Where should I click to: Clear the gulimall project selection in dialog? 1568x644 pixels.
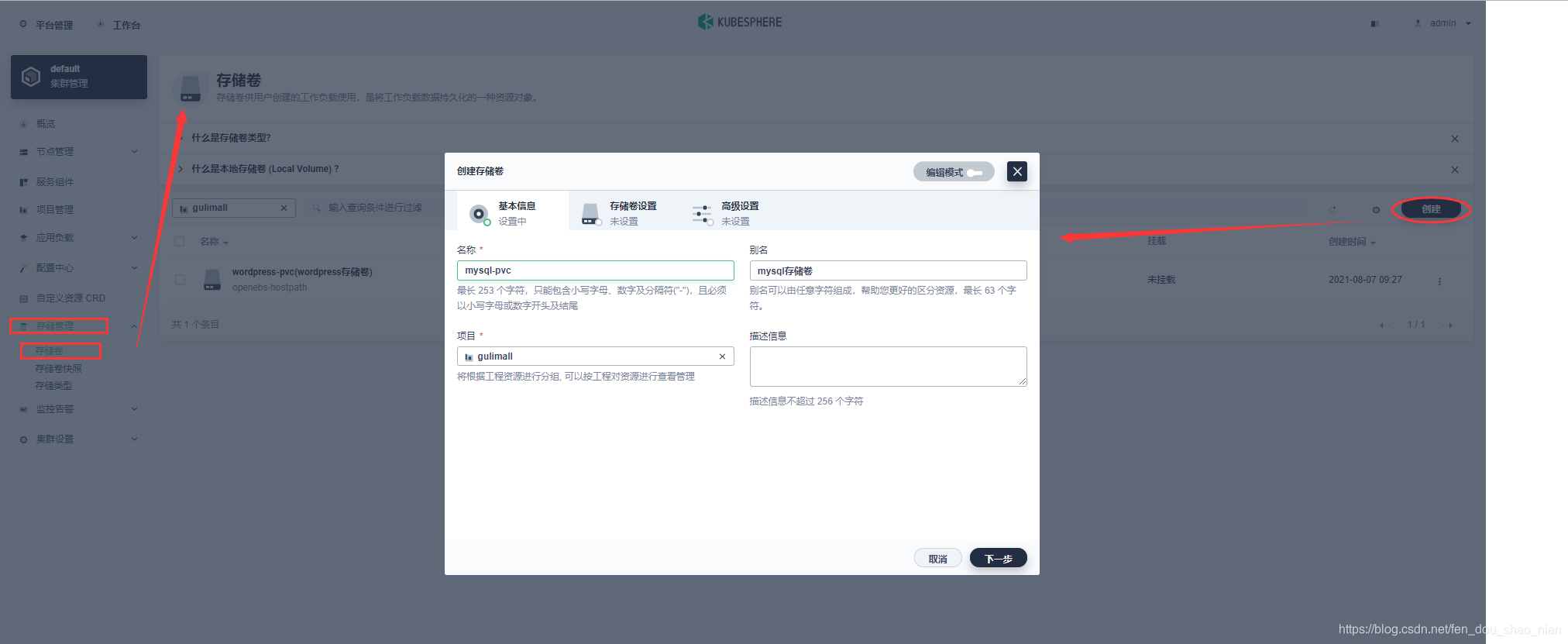[x=722, y=356]
